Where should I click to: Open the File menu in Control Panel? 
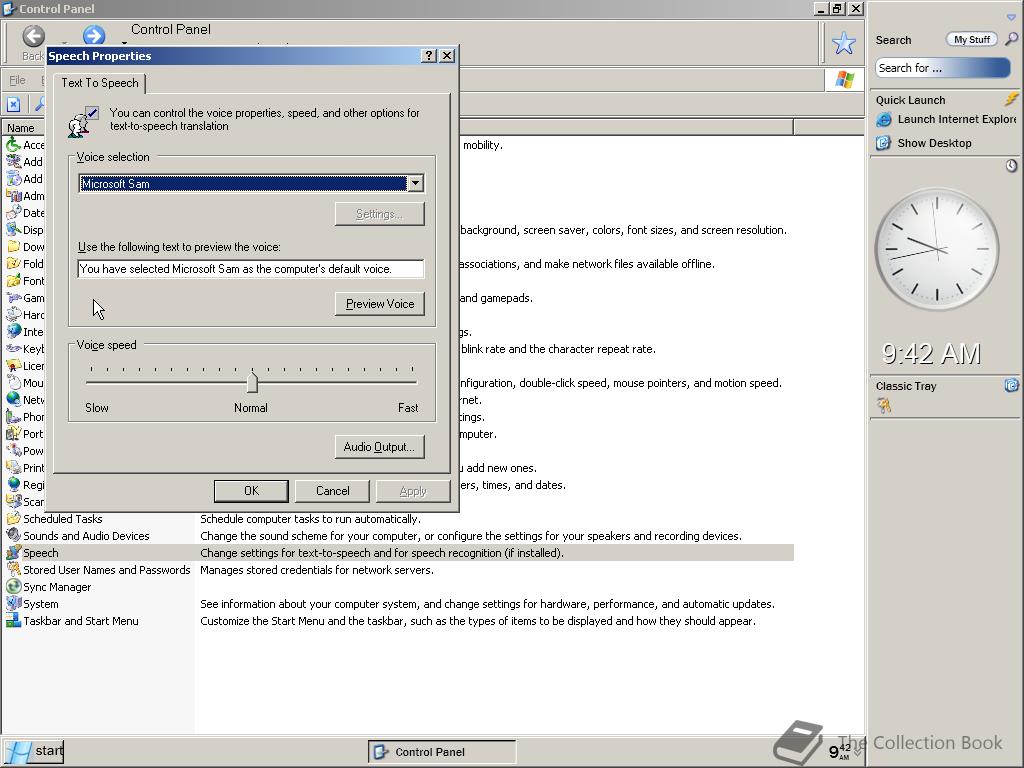(x=17, y=80)
